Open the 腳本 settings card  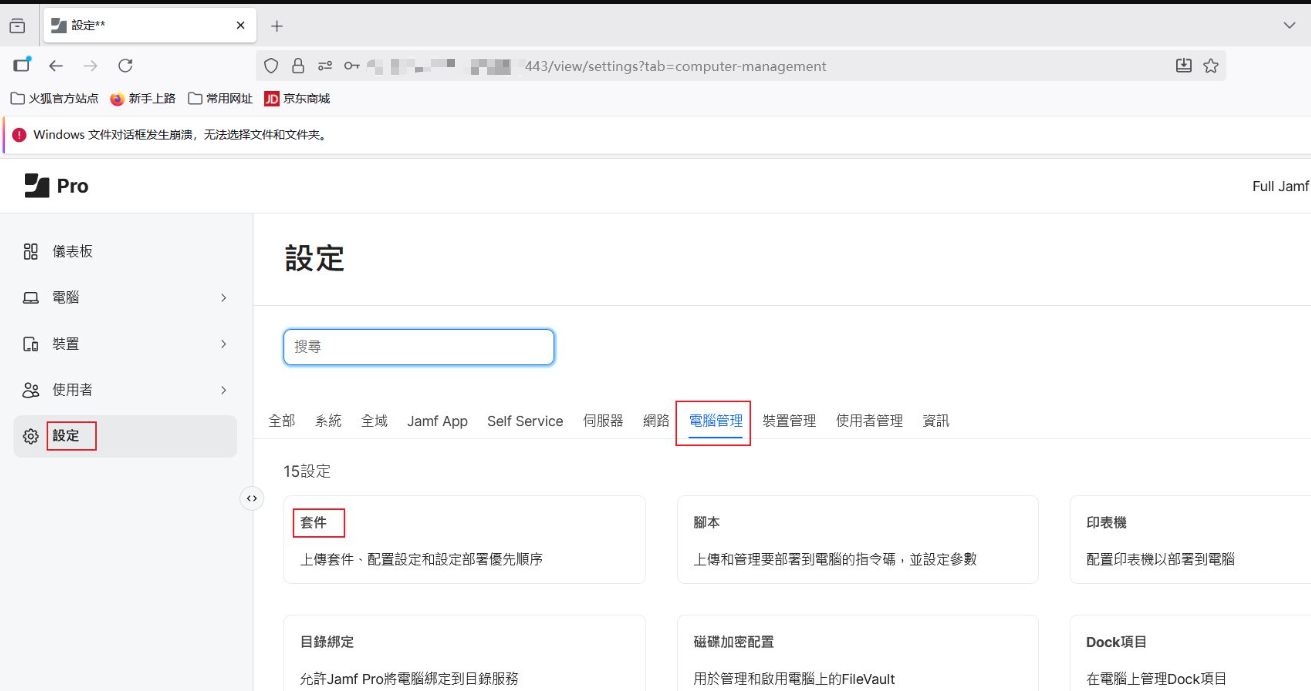pyautogui.click(x=857, y=539)
